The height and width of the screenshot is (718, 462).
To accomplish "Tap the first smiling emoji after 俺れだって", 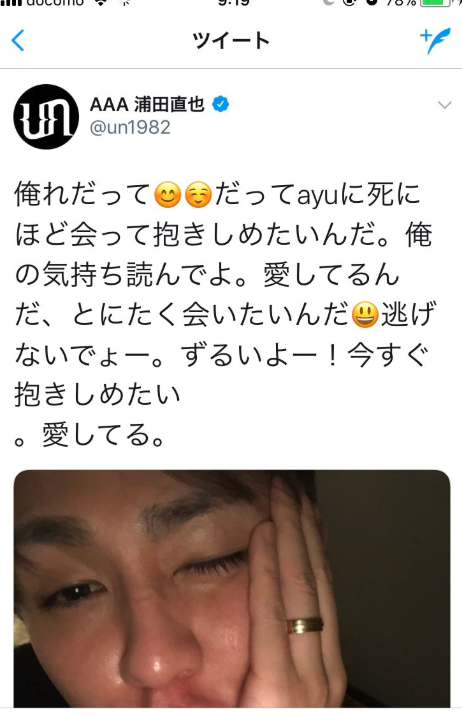I will point(168,195).
